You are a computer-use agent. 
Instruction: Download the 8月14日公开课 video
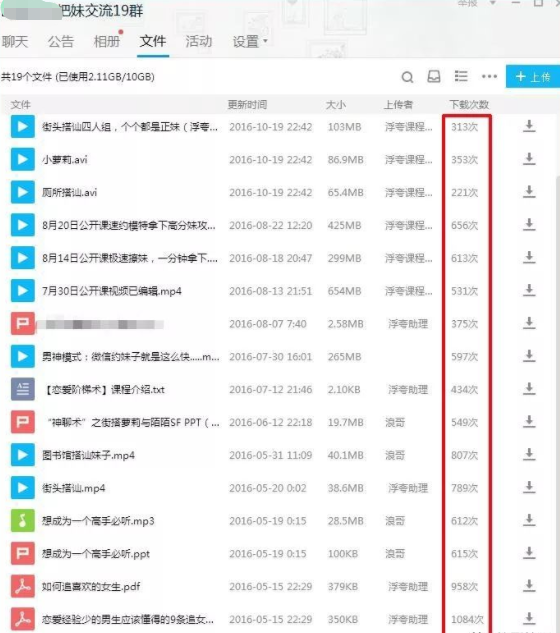tap(529, 258)
